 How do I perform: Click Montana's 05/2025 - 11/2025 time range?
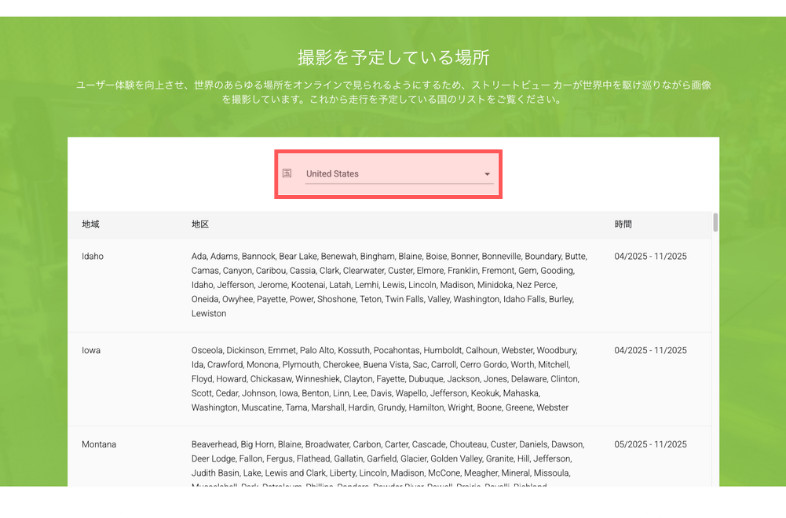pyautogui.click(x=650, y=444)
